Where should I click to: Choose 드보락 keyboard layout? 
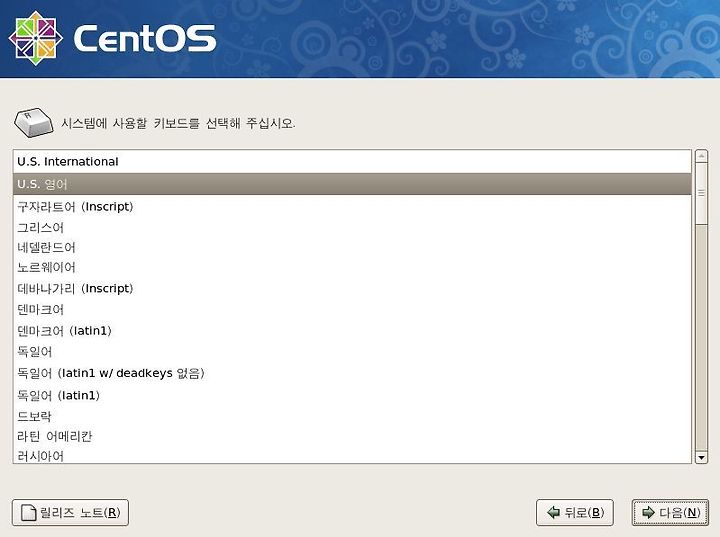pos(352,416)
